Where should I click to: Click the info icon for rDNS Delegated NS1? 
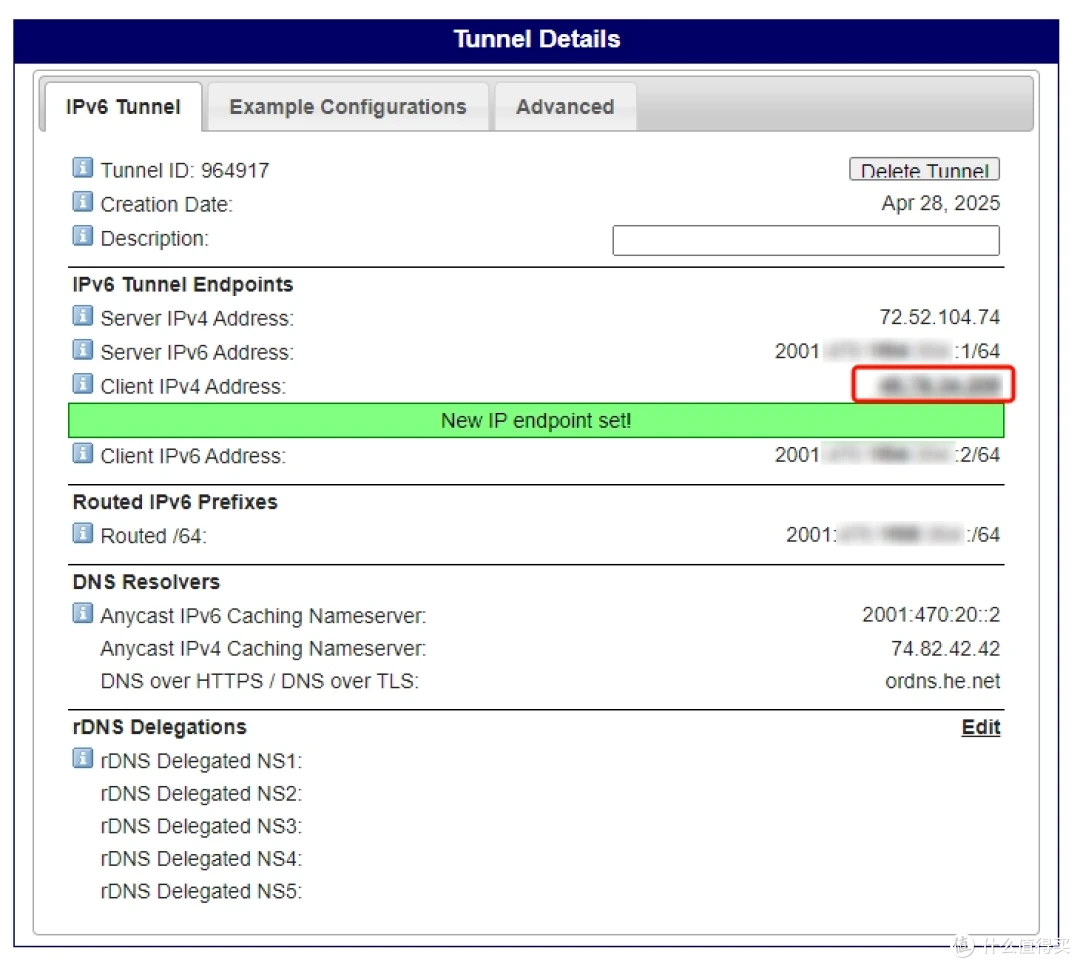click(x=82, y=758)
